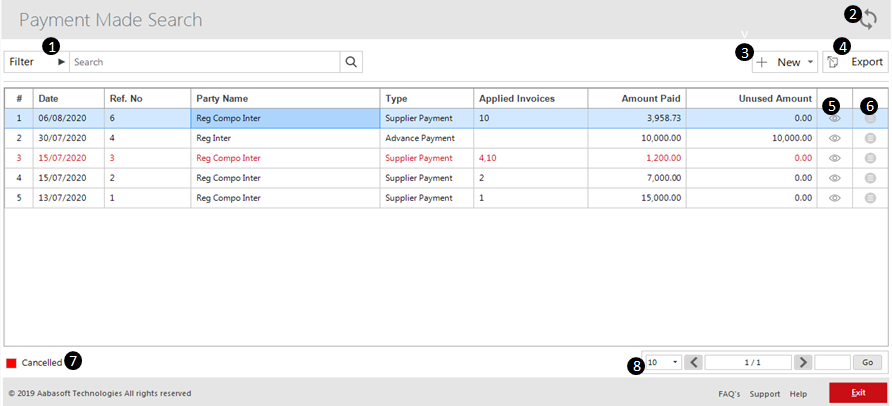
Task: Click the plus icon beside New
Action: pyautogui.click(x=762, y=62)
